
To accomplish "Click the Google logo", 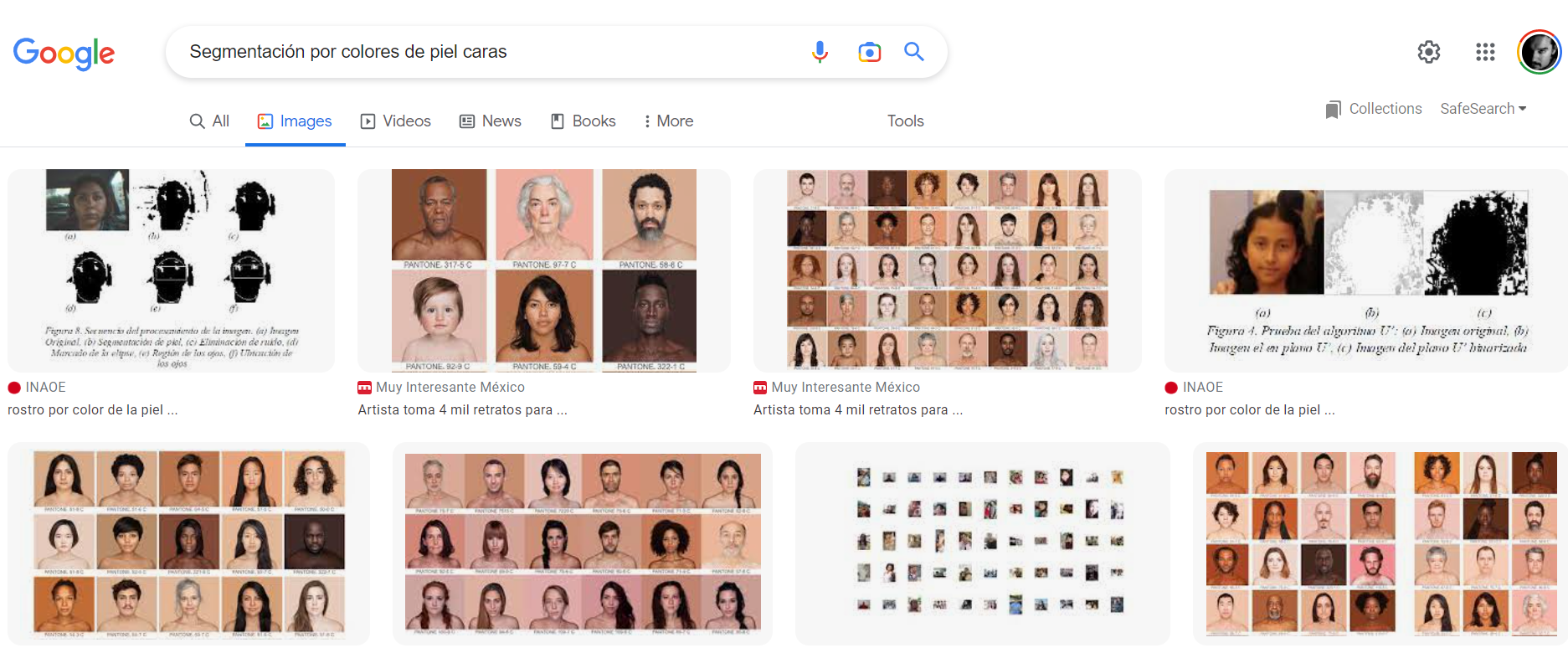I will pos(64,54).
